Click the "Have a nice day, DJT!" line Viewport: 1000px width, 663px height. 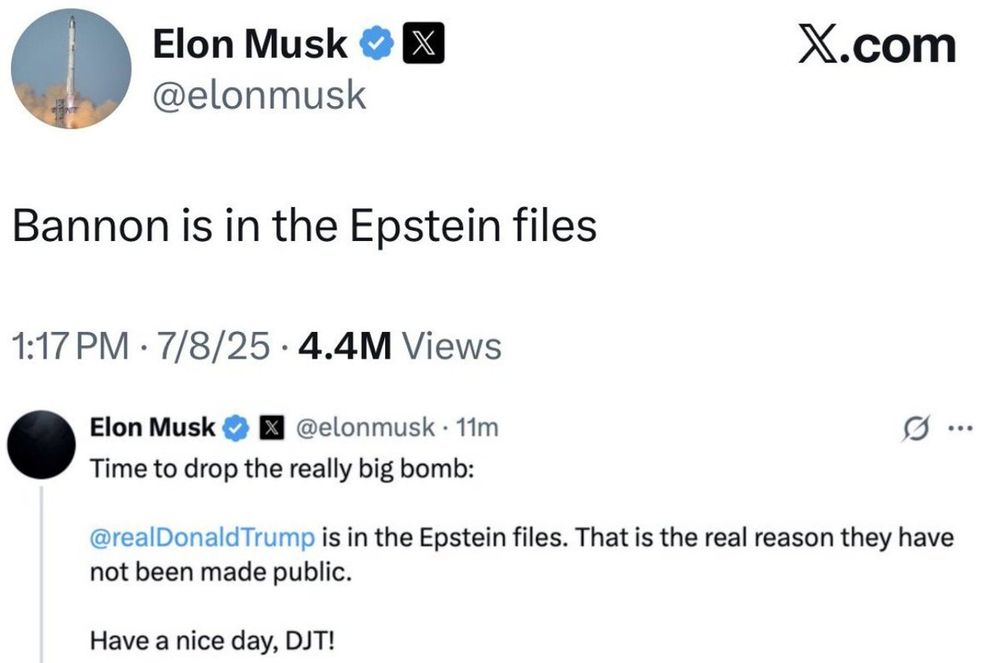pyautogui.click(x=212, y=639)
